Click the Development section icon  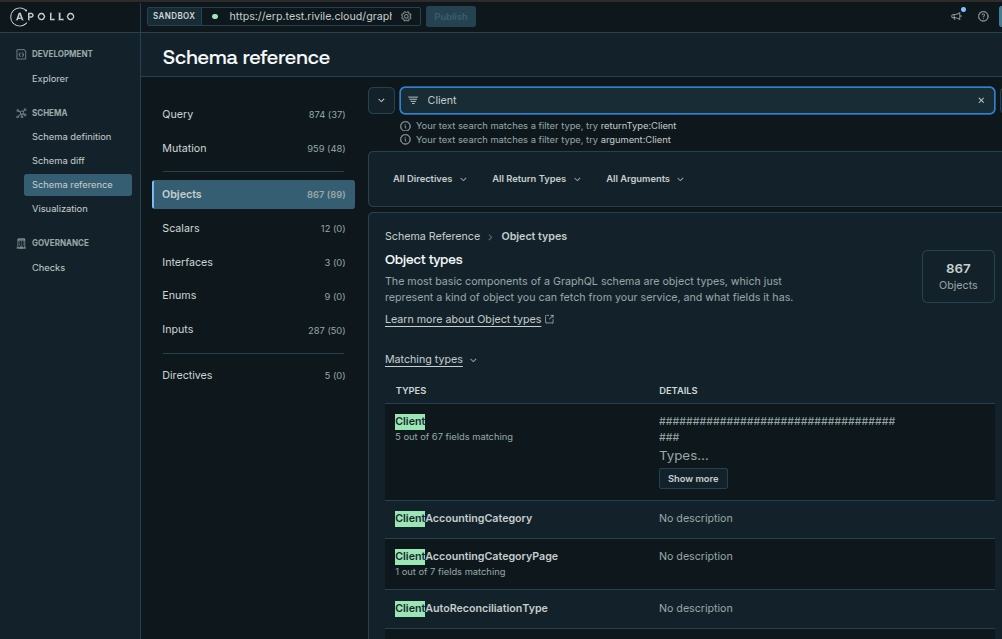[x=21, y=54]
